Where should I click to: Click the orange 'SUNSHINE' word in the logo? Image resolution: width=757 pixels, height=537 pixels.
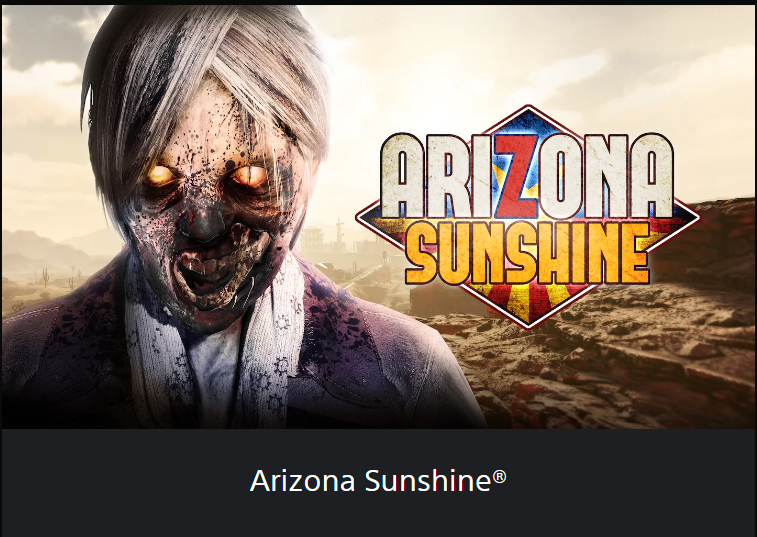tap(527, 253)
